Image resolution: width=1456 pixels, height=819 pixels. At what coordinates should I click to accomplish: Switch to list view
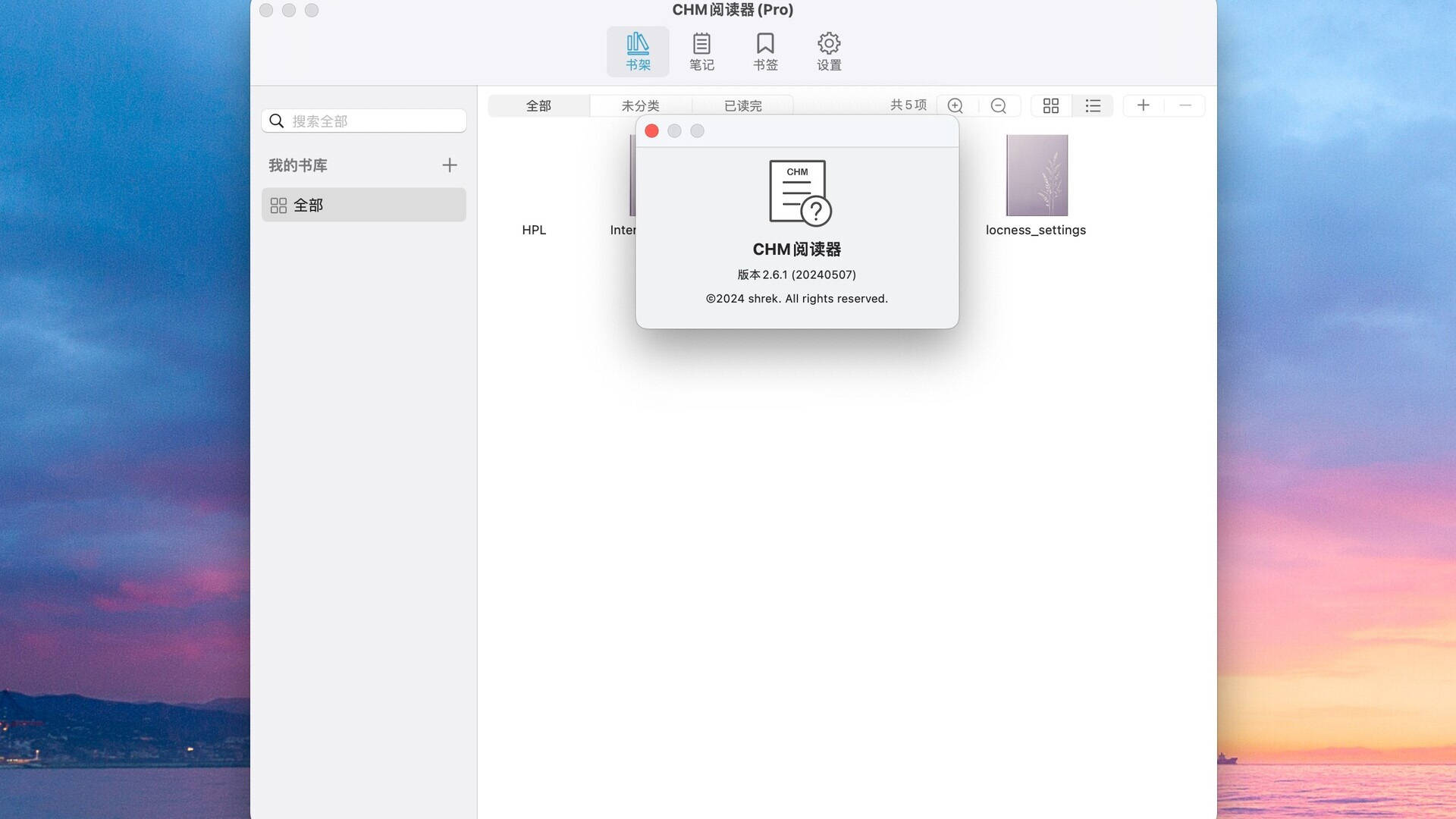pos(1093,105)
